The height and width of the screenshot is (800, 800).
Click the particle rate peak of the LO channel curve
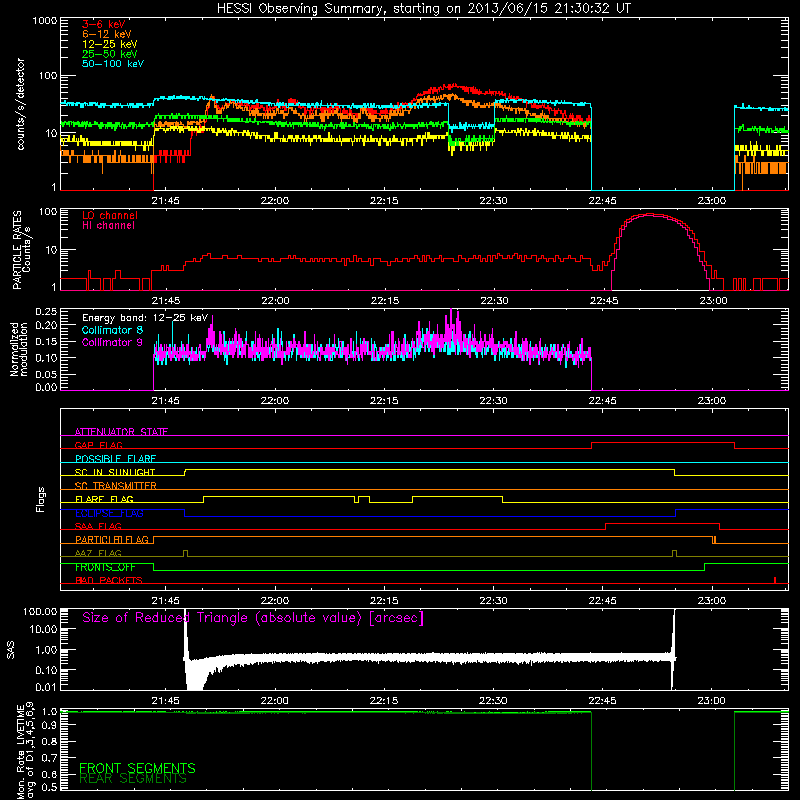[651, 214]
